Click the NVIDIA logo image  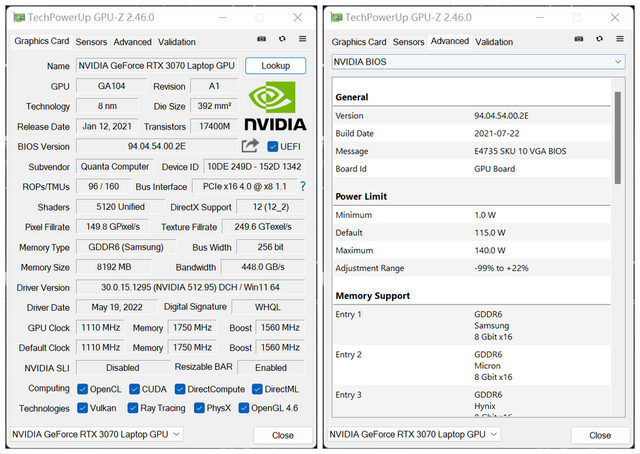[x=269, y=107]
